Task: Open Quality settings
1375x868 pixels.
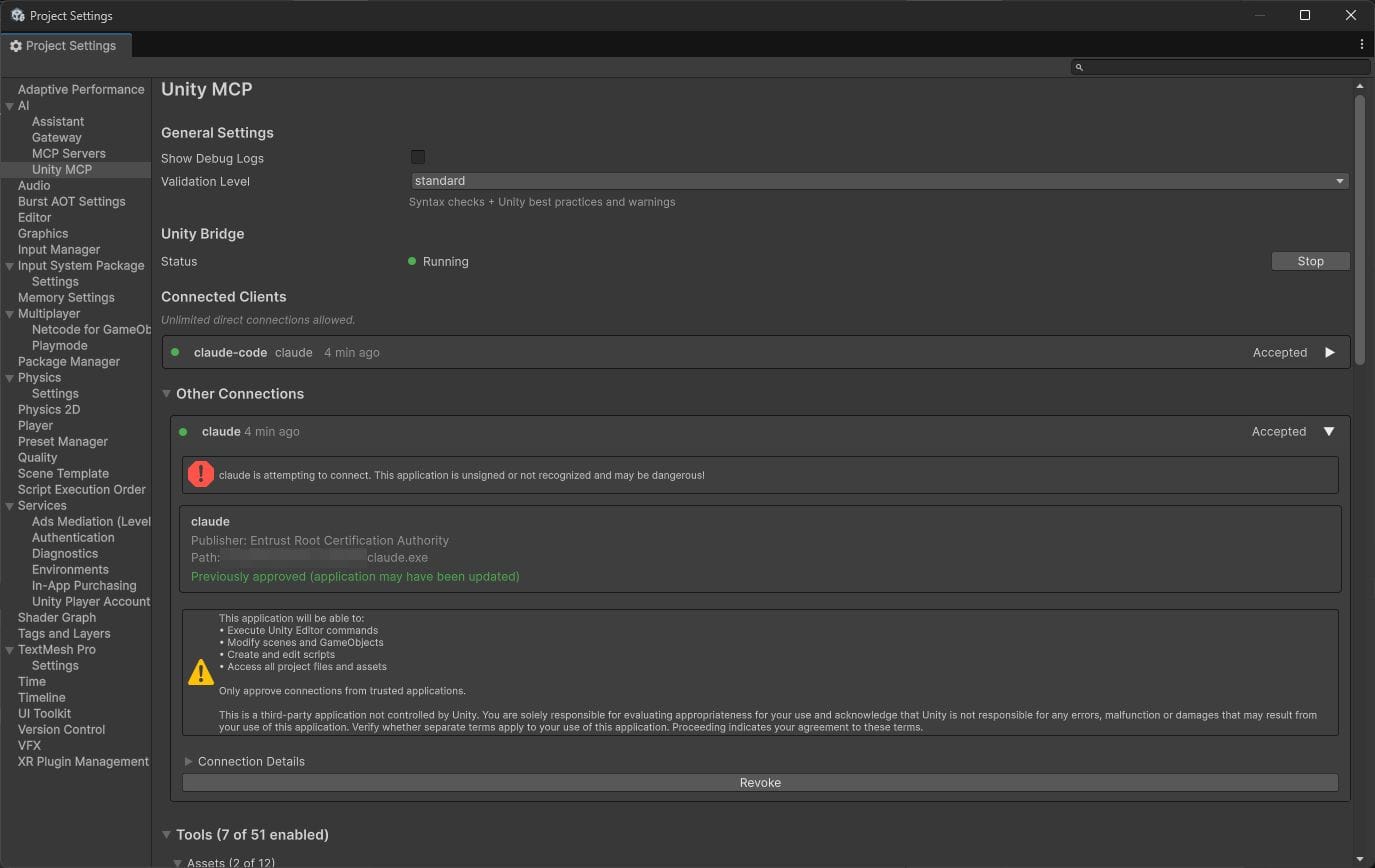Action: point(38,457)
